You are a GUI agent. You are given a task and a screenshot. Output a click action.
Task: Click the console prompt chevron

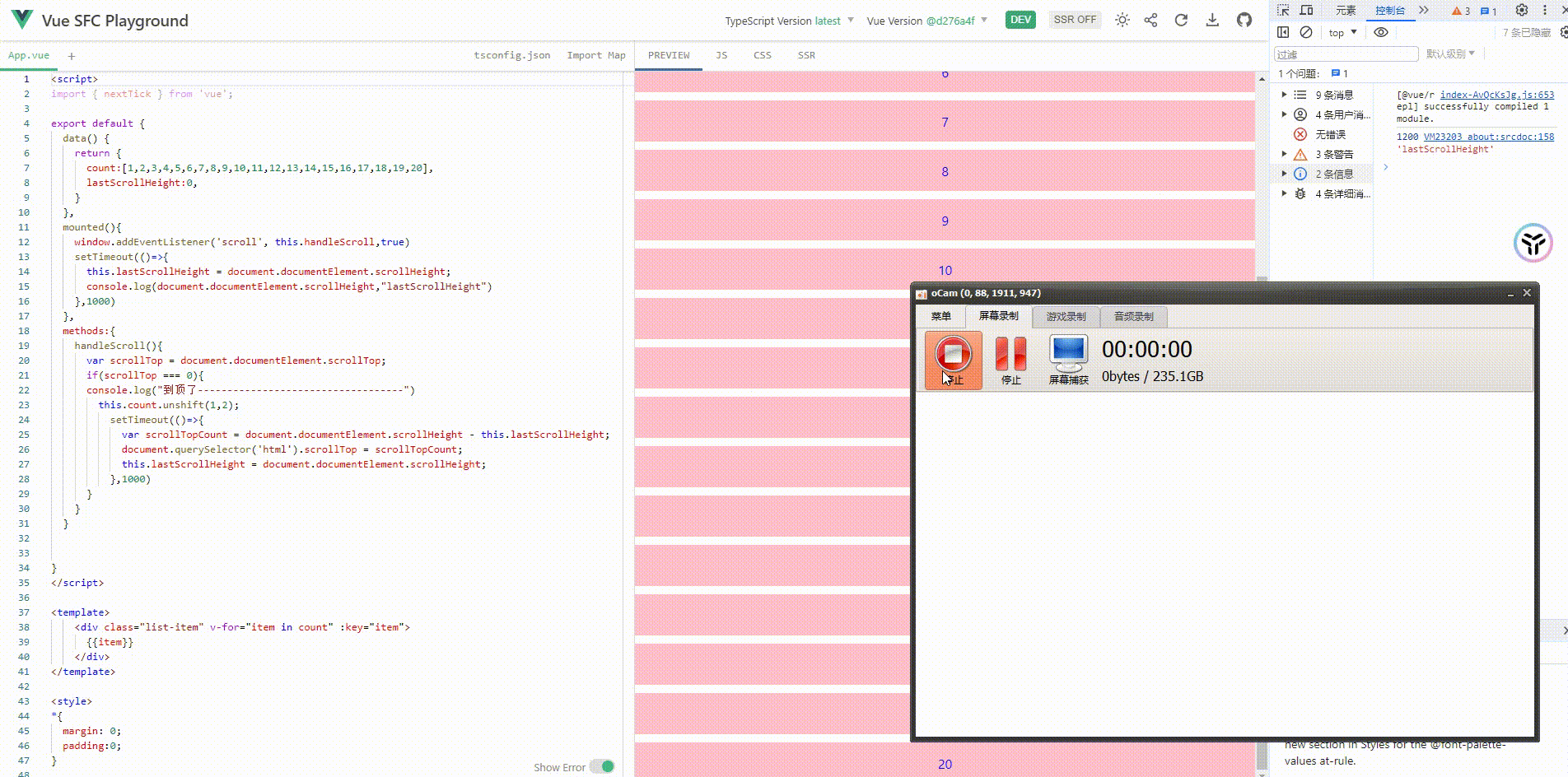point(1386,167)
